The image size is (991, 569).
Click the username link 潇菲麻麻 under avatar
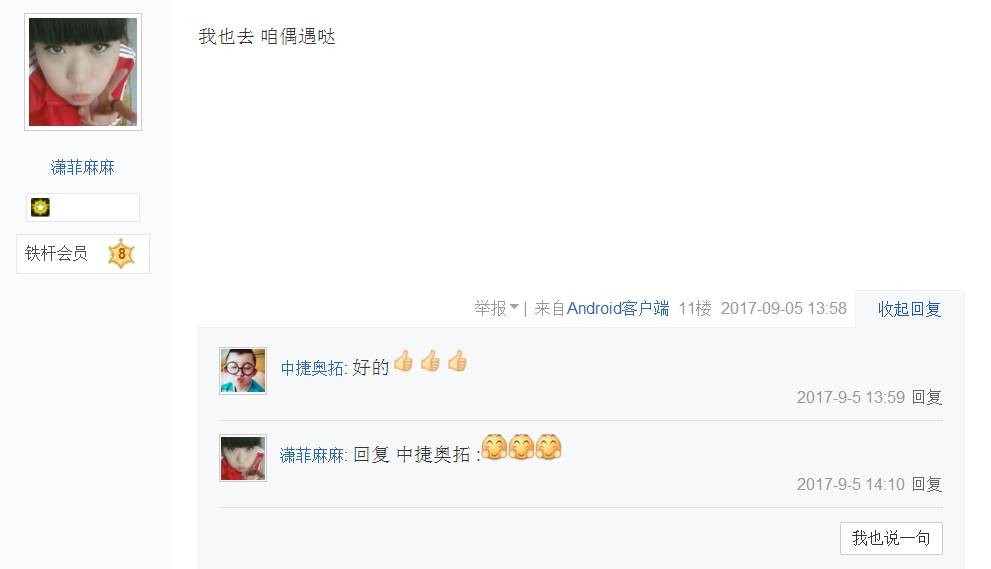(83, 168)
